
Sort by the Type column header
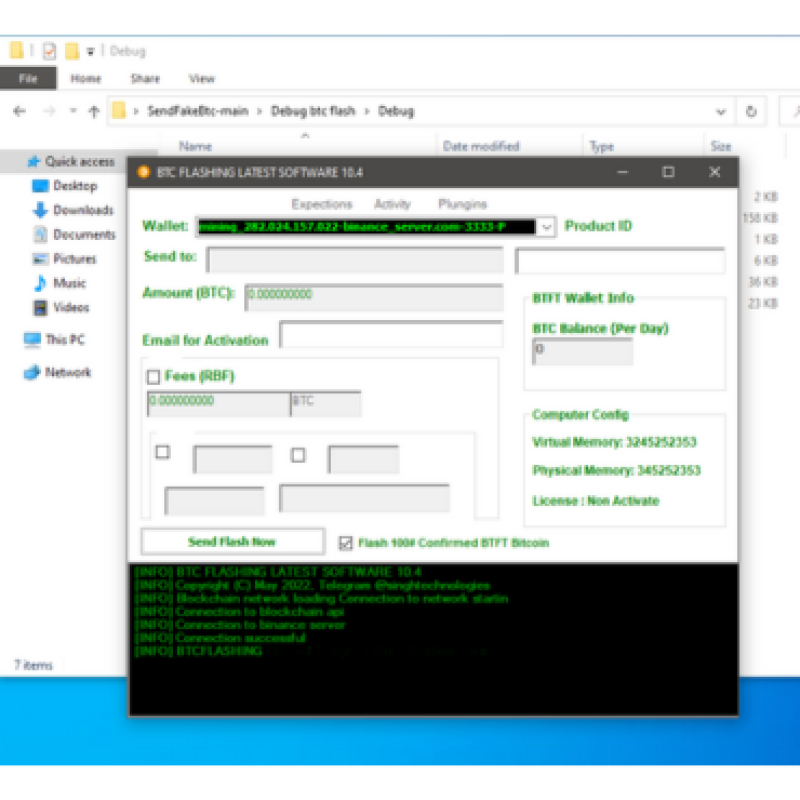(x=602, y=147)
